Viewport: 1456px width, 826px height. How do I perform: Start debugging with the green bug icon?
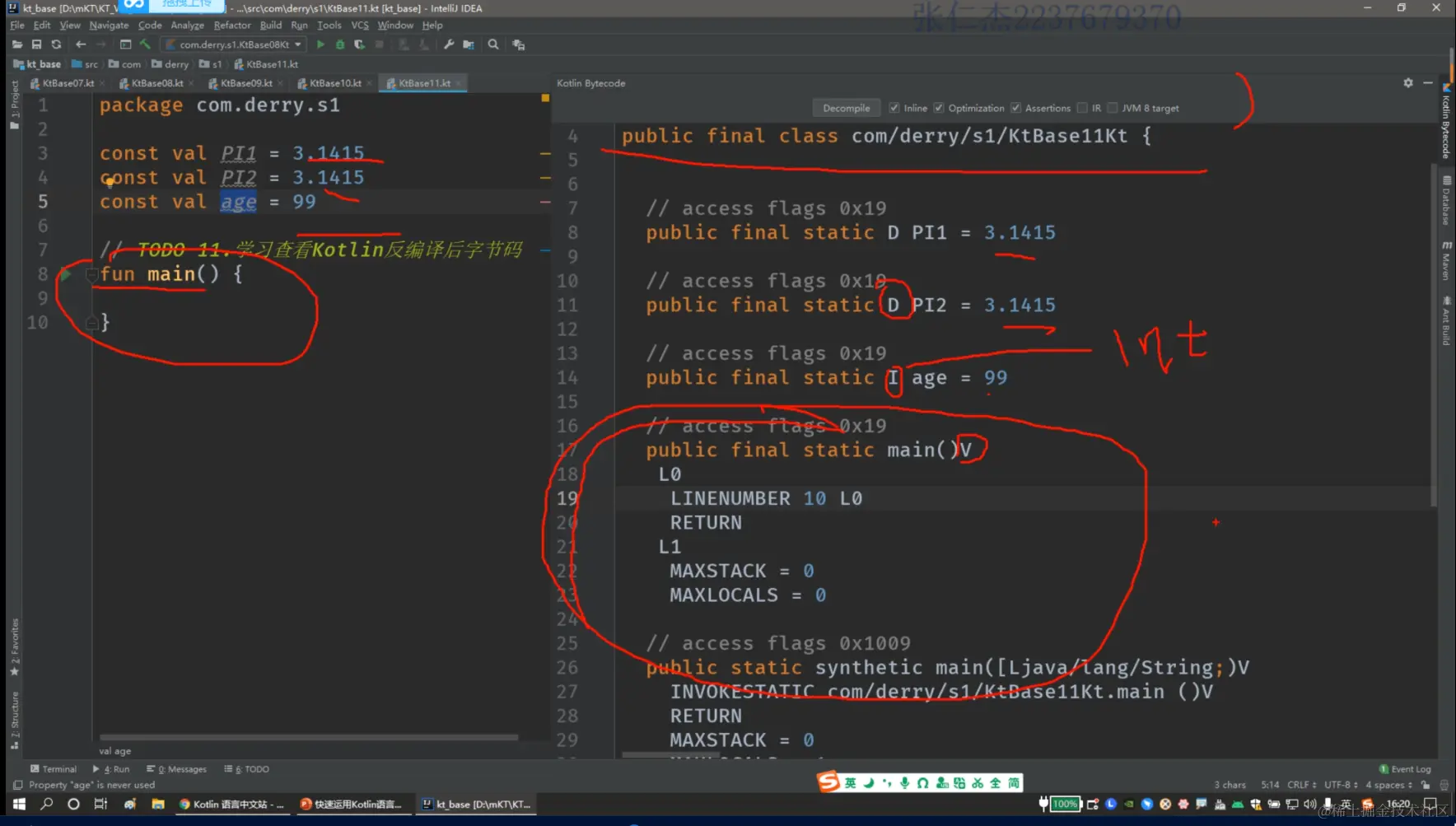point(340,44)
